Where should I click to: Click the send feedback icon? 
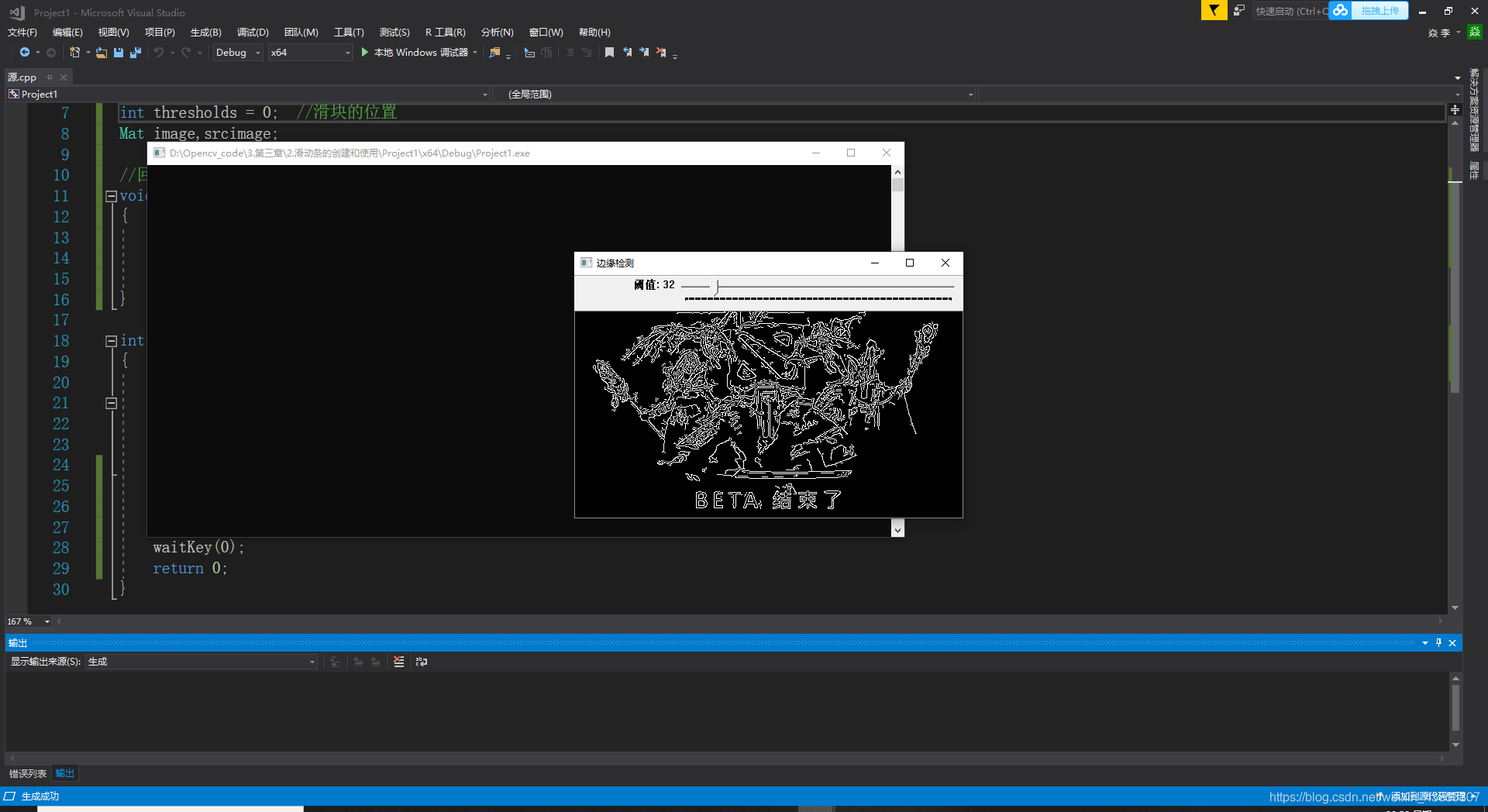click(1239, 10)
